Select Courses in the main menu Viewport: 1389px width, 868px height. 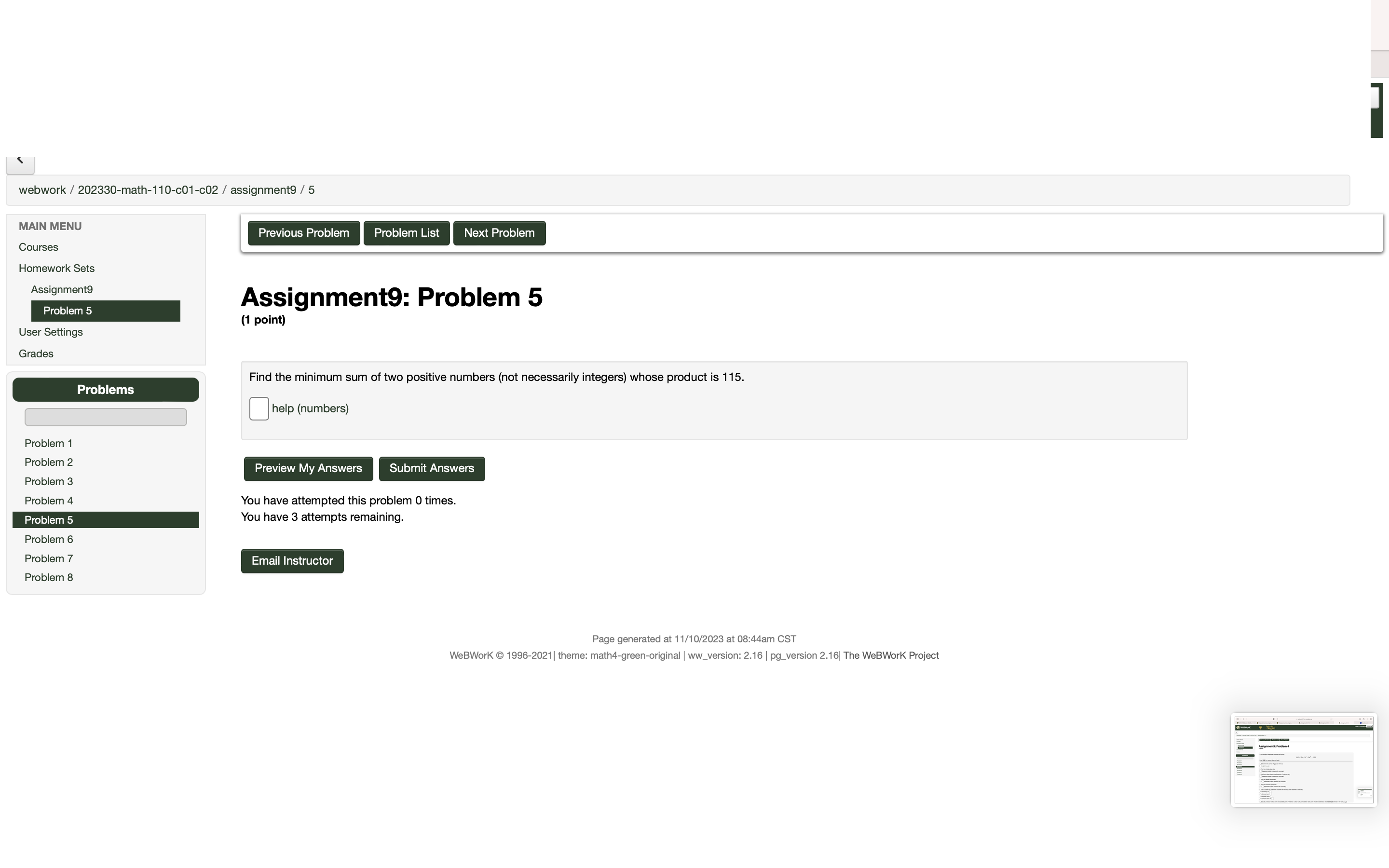38,247
